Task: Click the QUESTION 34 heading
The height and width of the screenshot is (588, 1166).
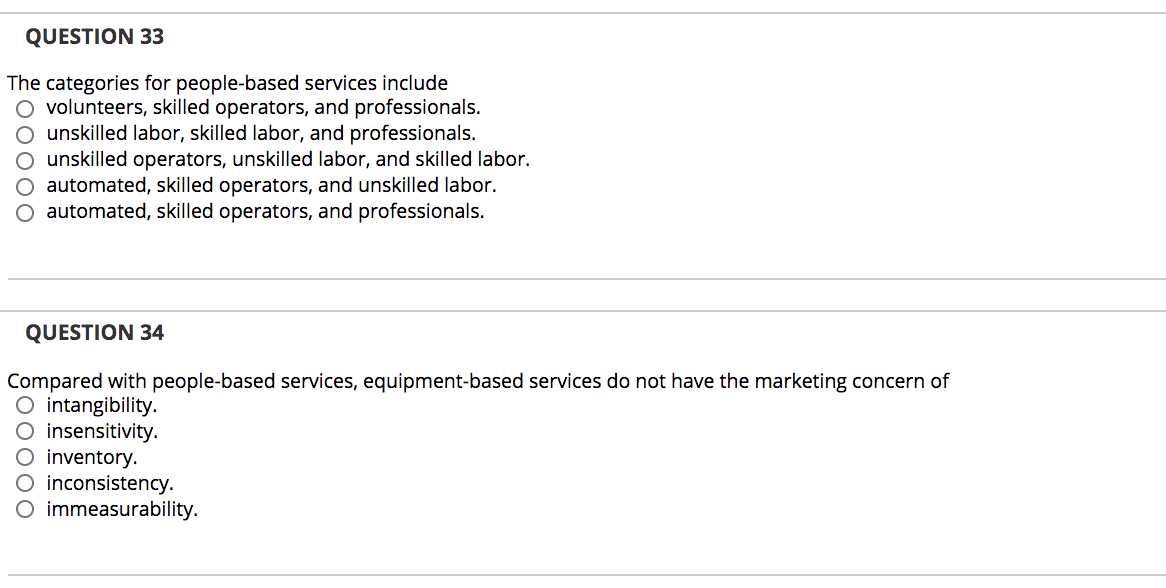Action: [x=95, y=332]
